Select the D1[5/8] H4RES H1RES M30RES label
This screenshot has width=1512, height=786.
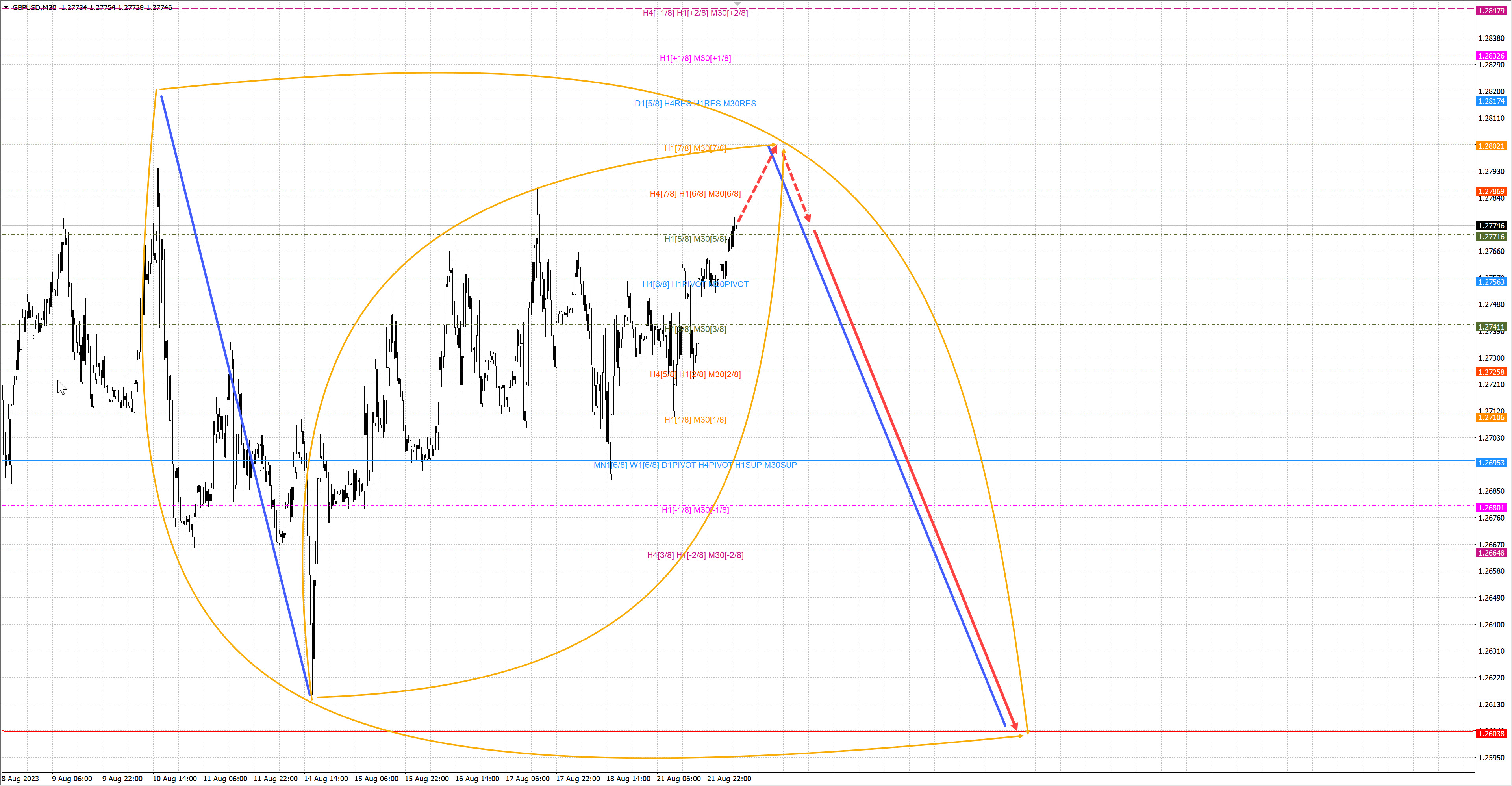695,103
